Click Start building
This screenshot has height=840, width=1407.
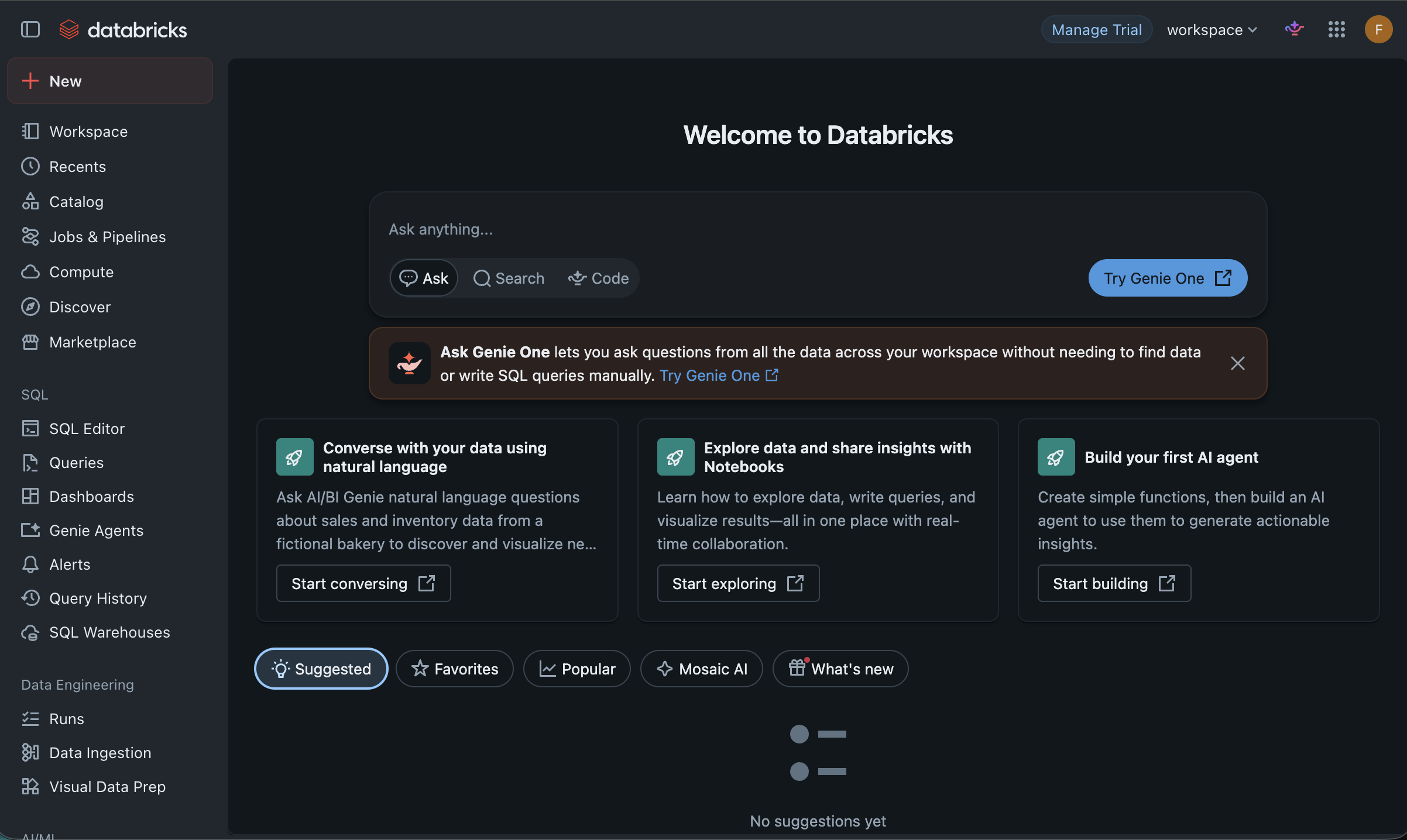pyautogui.click(x=1114, y=583)
